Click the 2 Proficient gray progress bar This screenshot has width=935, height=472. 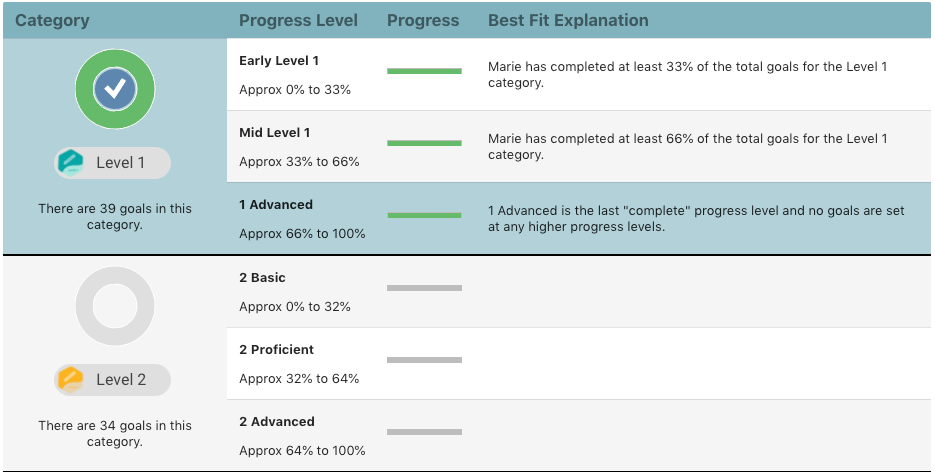tap(424, 360)
